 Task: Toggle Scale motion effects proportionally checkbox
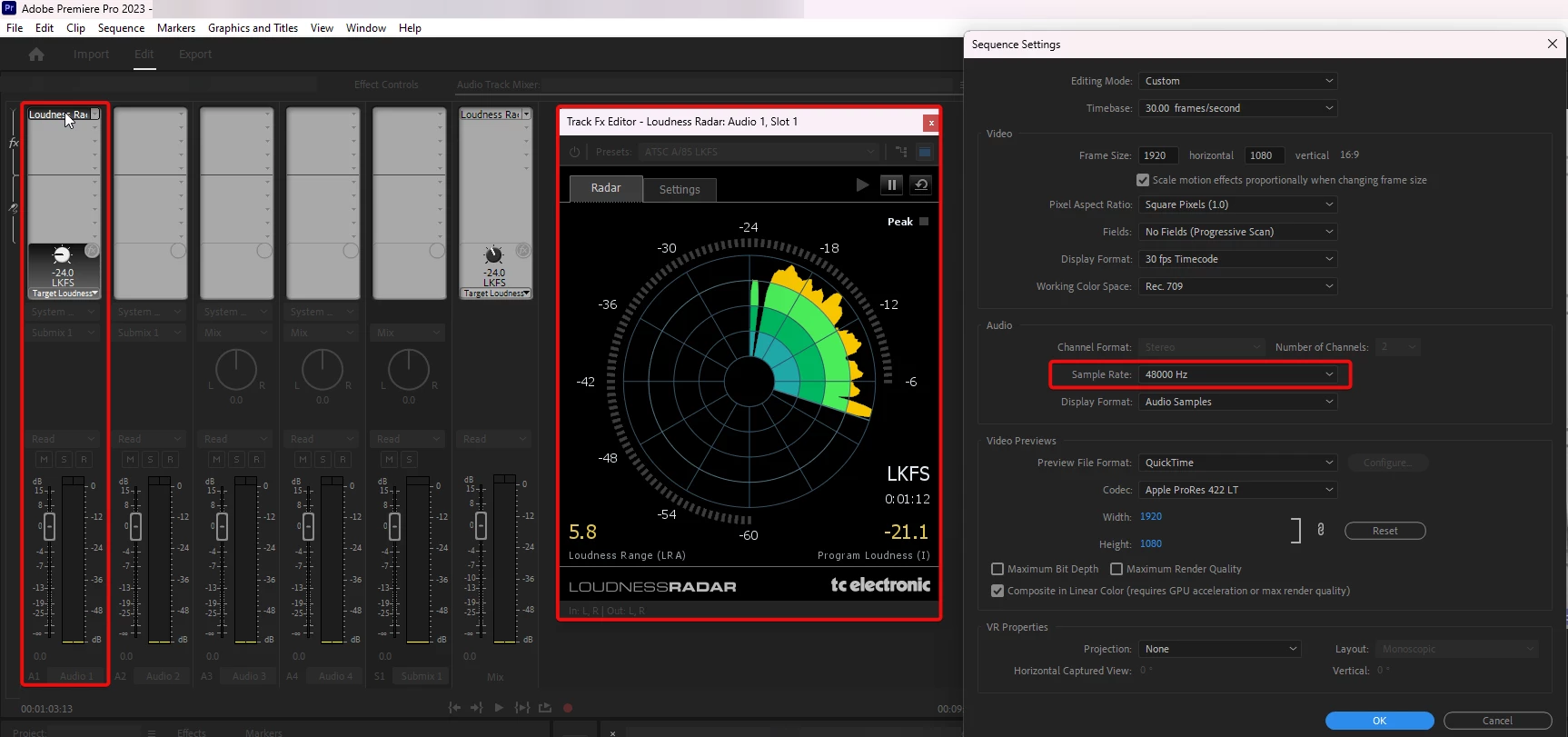click(x=1143, y=180)
